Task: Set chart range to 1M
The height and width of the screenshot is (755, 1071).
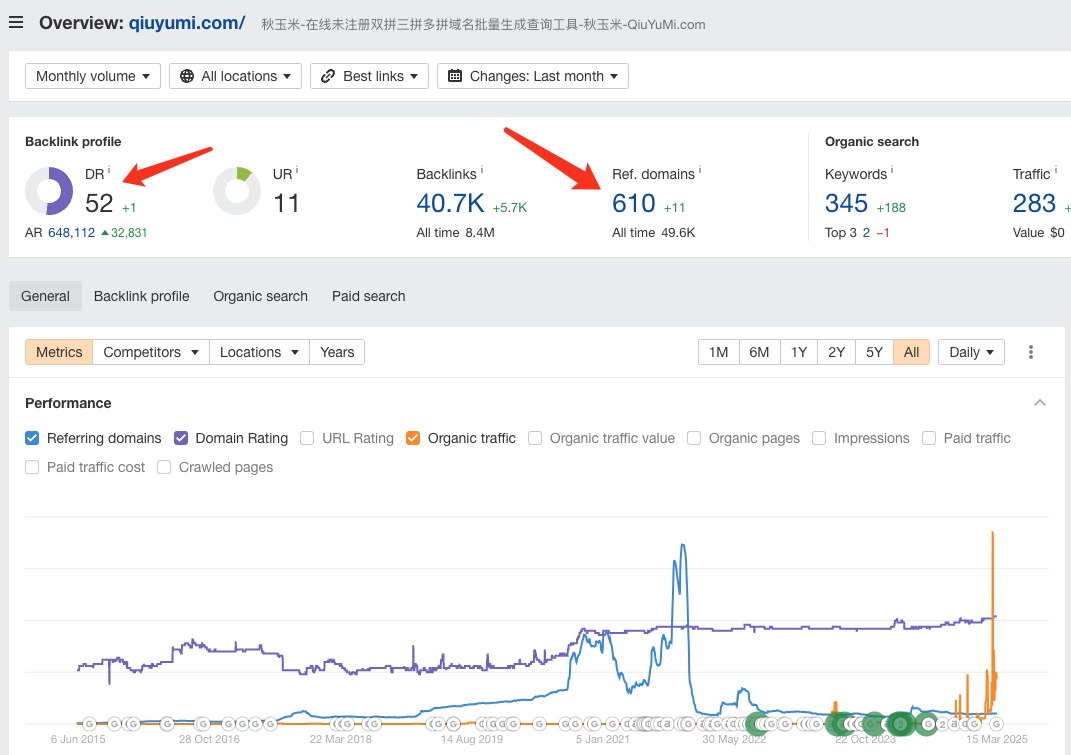Action: click(x=719, y=352)
